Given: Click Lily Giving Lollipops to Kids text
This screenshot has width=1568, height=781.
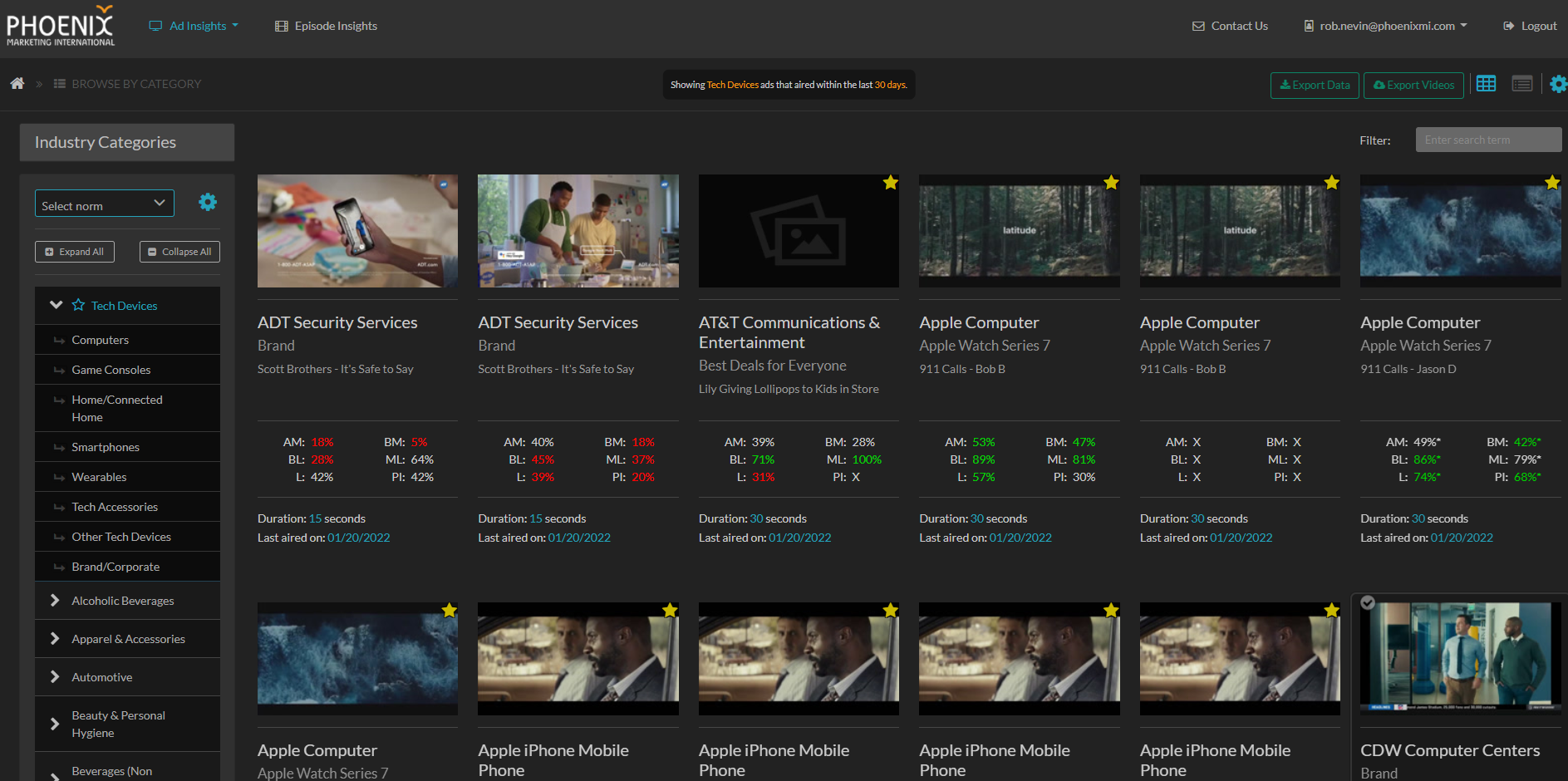Looking at the screenshot, I should pos(789,389).
